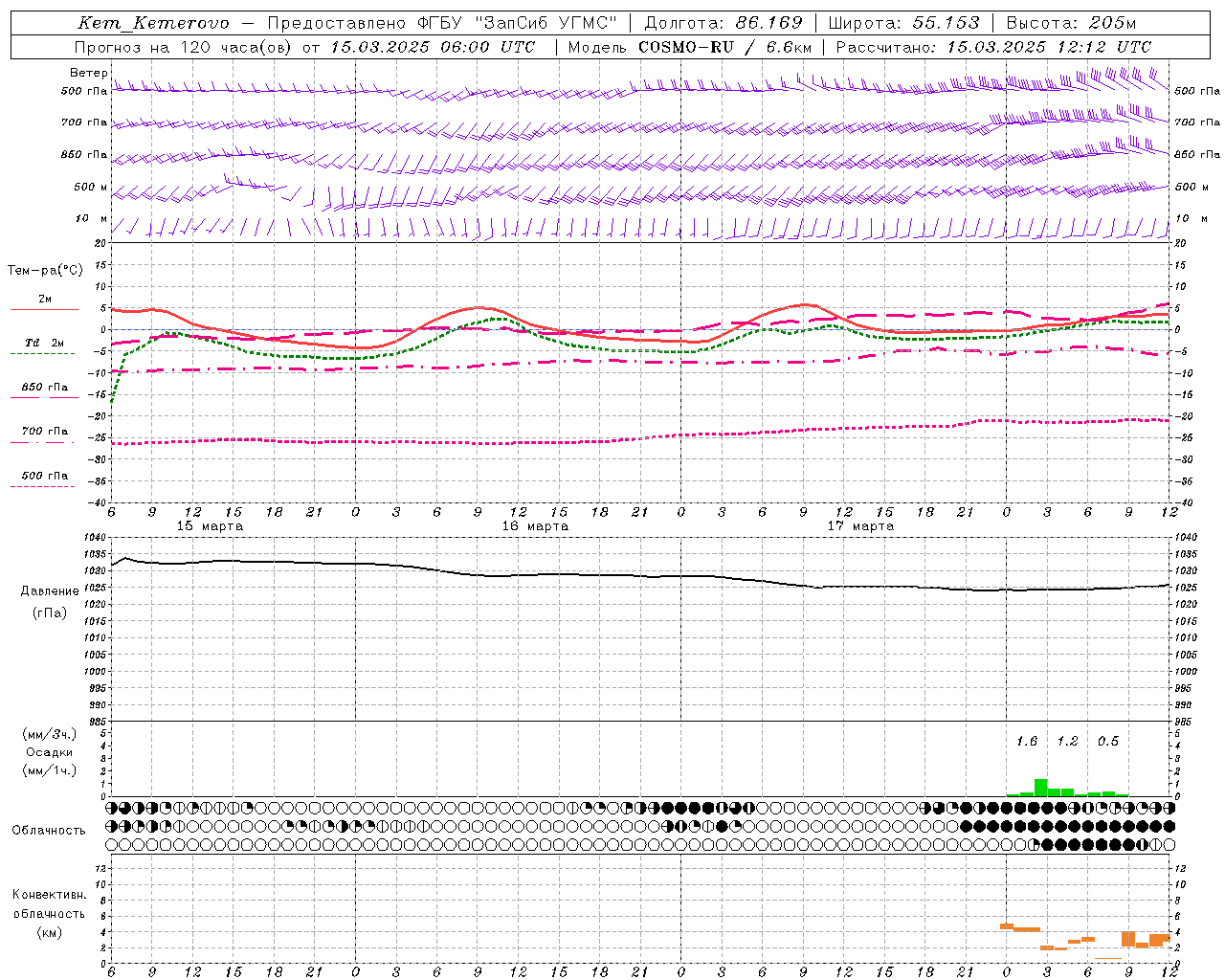1225x980 pixels.
Task: Select the 850 гПа temperature legend entry
Action: 44,387
